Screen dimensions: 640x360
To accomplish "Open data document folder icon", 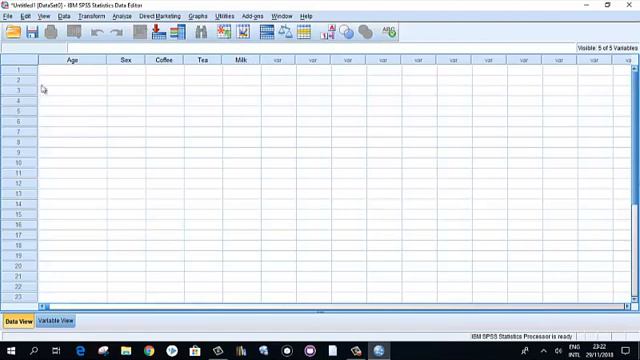I will pyautogui.click(x=13, y=32).
